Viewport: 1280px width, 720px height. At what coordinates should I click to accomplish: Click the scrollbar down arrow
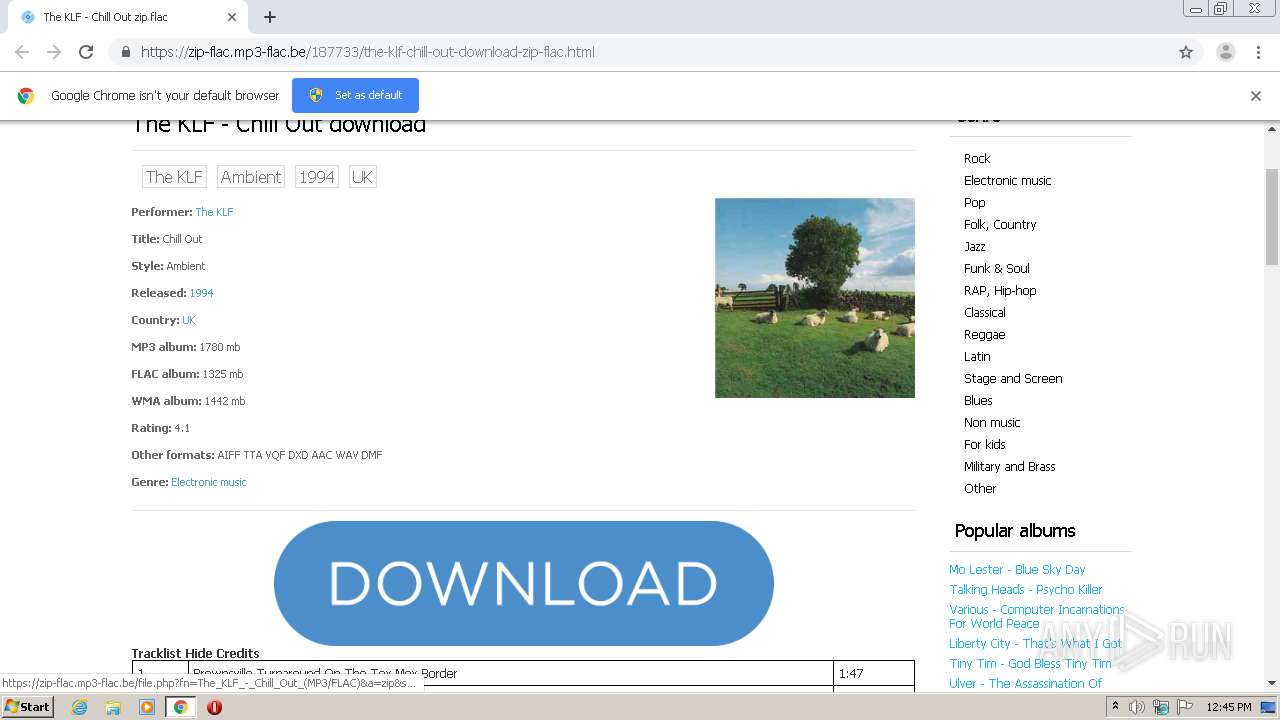point(1272,683)
